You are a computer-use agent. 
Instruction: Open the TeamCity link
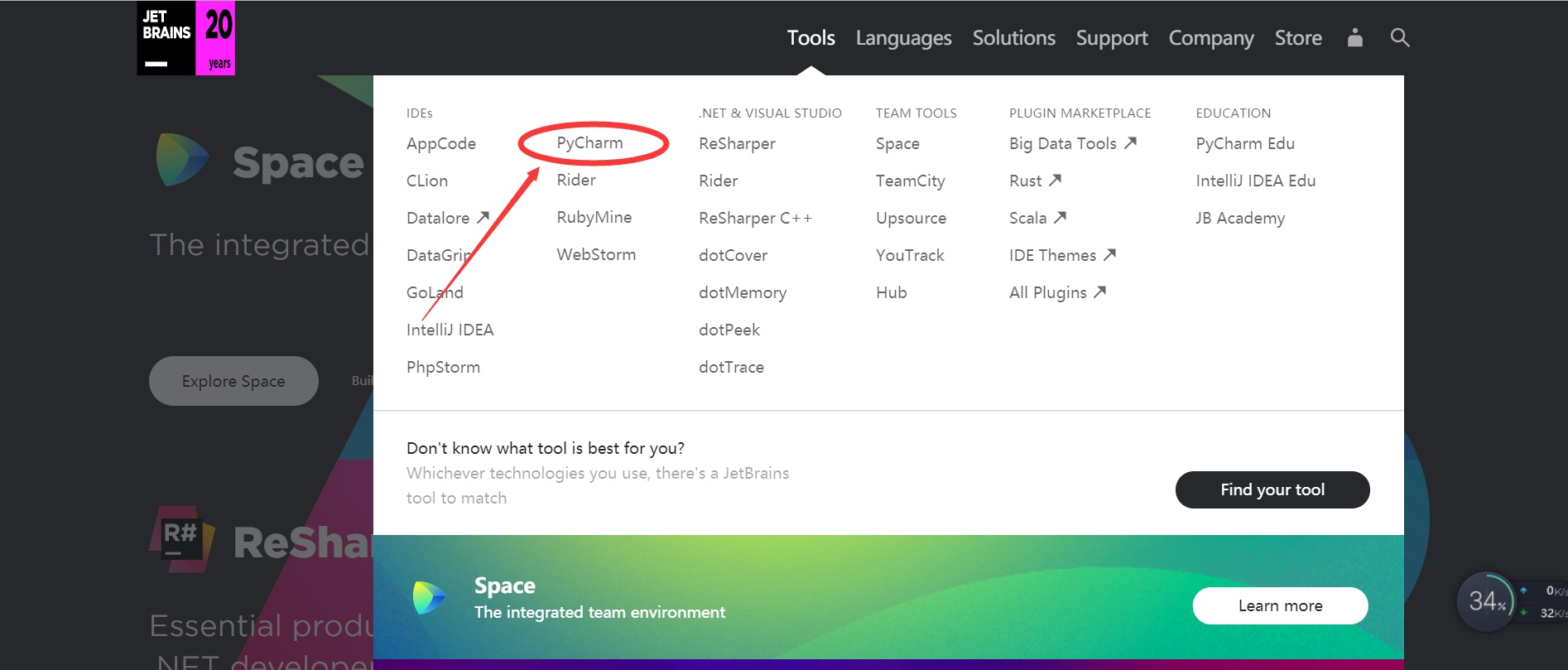pos(910,181)
